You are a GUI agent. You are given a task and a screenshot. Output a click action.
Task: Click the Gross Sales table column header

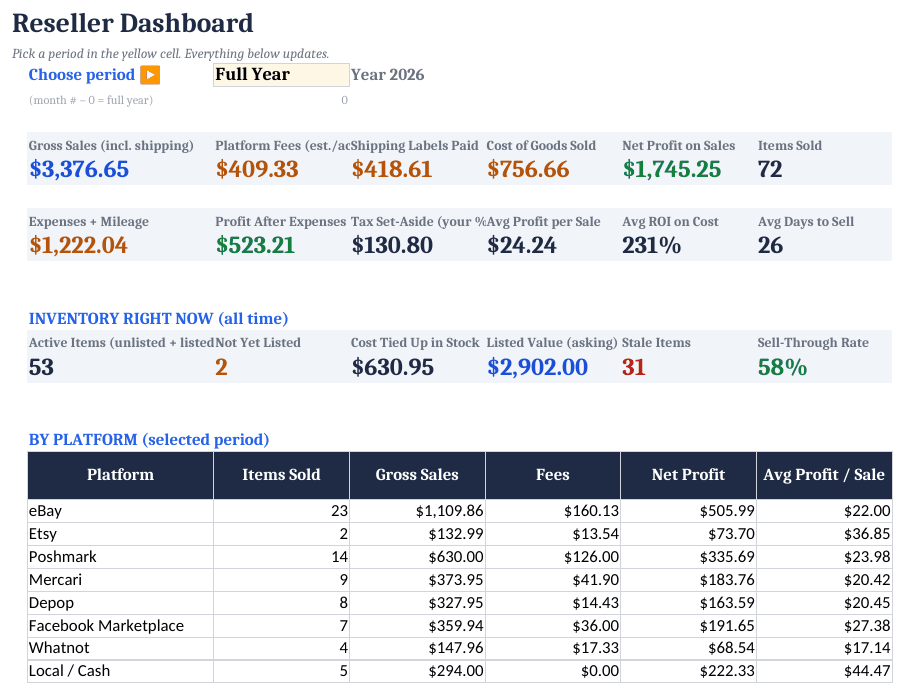click(417, 475)
